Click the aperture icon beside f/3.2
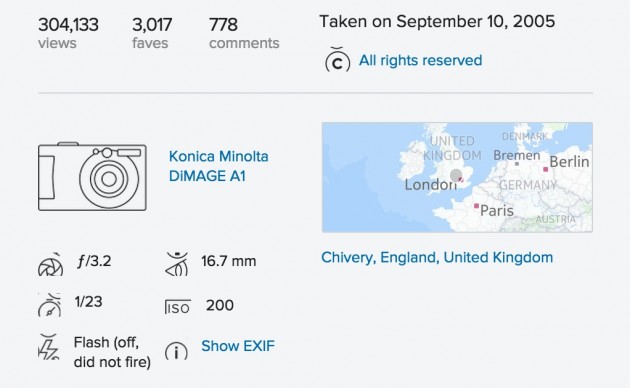The image size is (630, 388). (x=51, y=265)
